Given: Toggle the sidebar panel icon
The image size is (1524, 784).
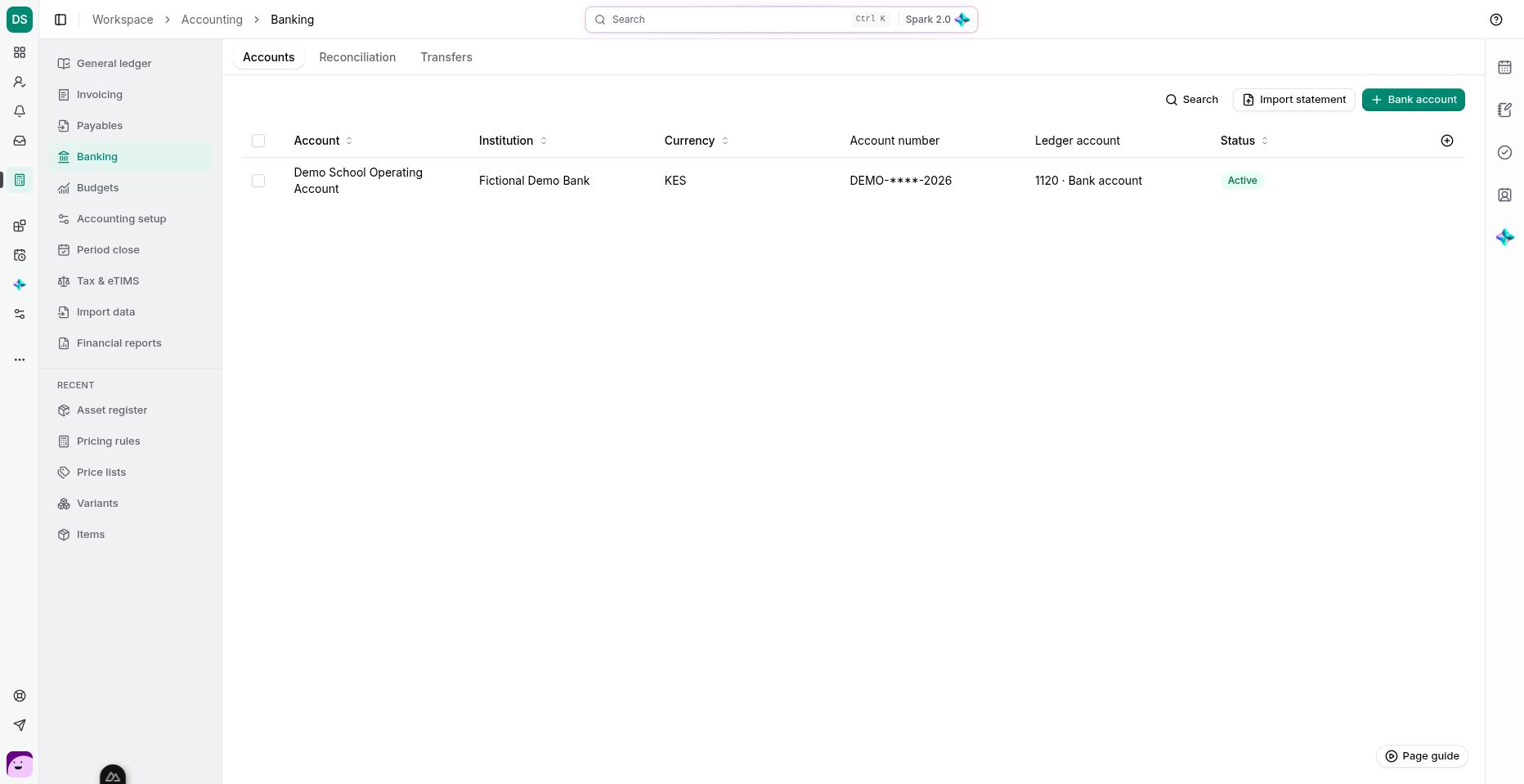Looking at the screenshot, I should pyautogui.click(x=61, y=20).
